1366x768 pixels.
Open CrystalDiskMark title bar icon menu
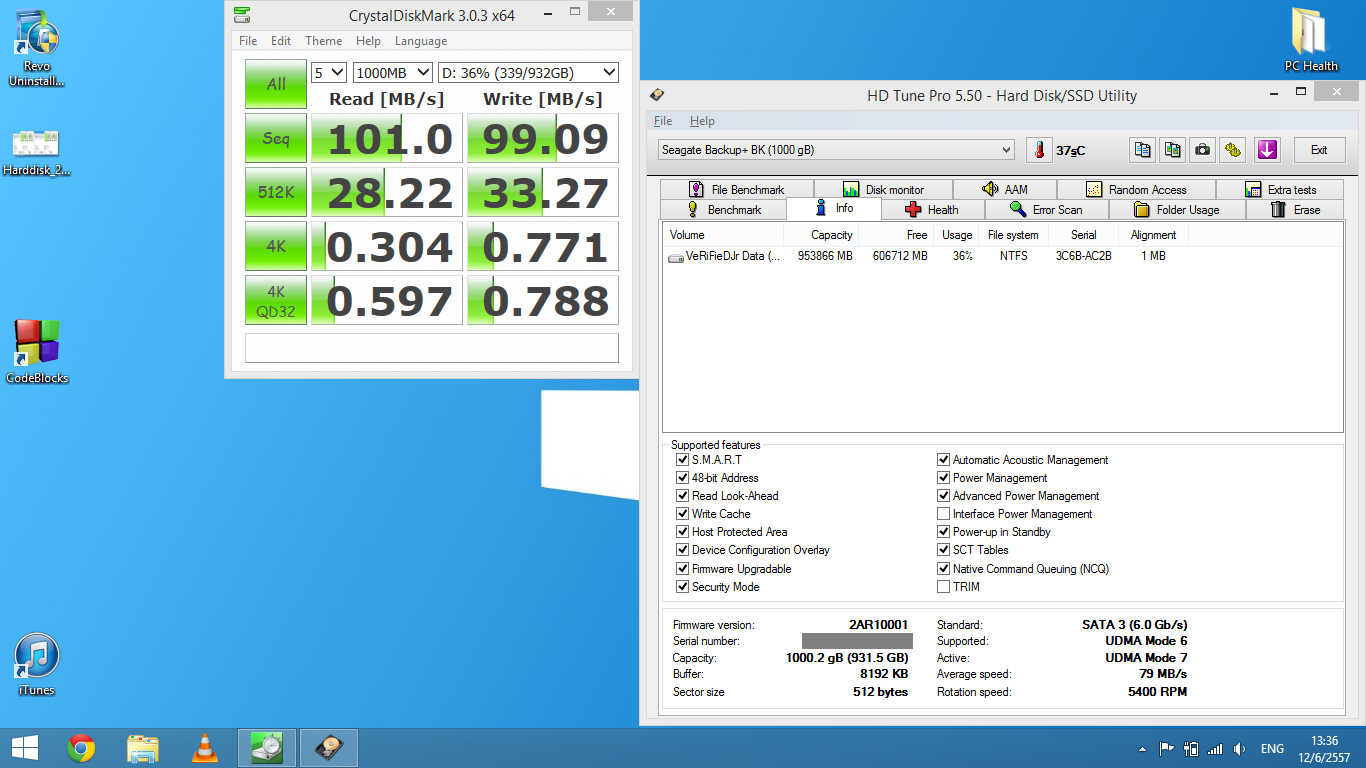pos(242,15)
